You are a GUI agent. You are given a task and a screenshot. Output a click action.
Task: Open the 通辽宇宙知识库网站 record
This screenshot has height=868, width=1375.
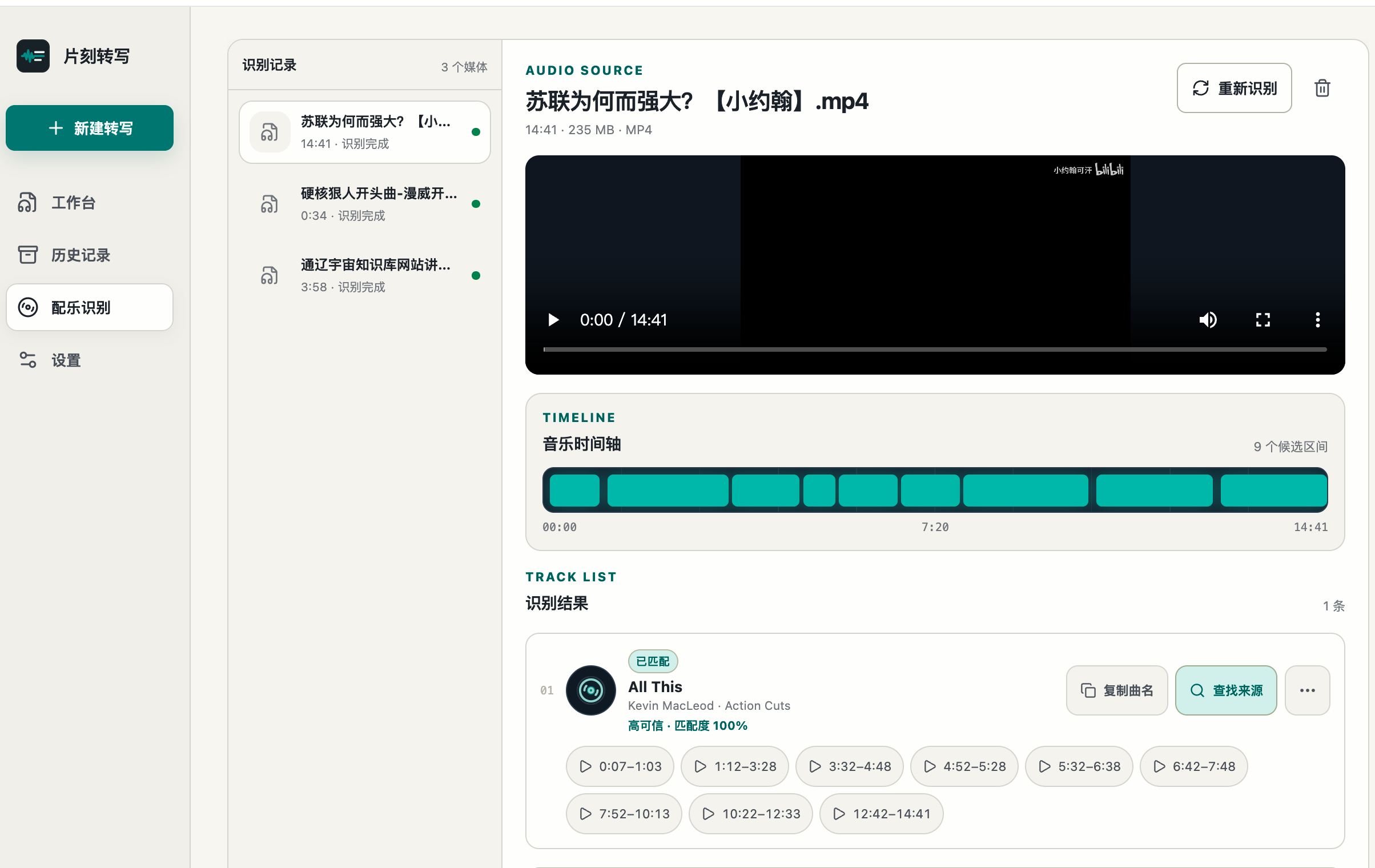(365, 275)
